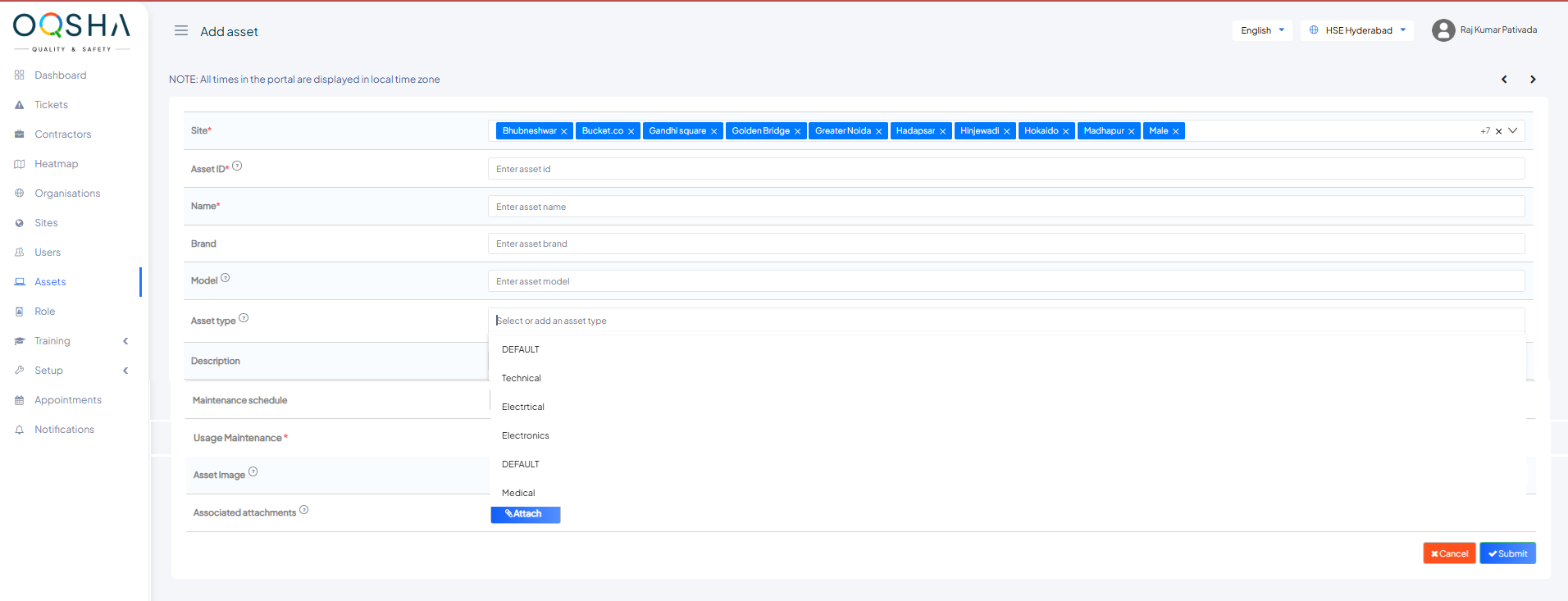Click the Asset ID help info icon
The width and height of the screenshot is (1568, 601).
(x=237, y=166)
